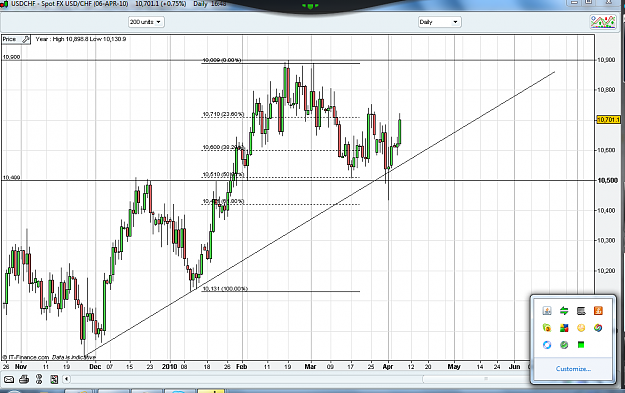The width and height of the screenshot is (625, 393).
Task: Click the green-and-orange tray icon
Action: pos(547,328)
